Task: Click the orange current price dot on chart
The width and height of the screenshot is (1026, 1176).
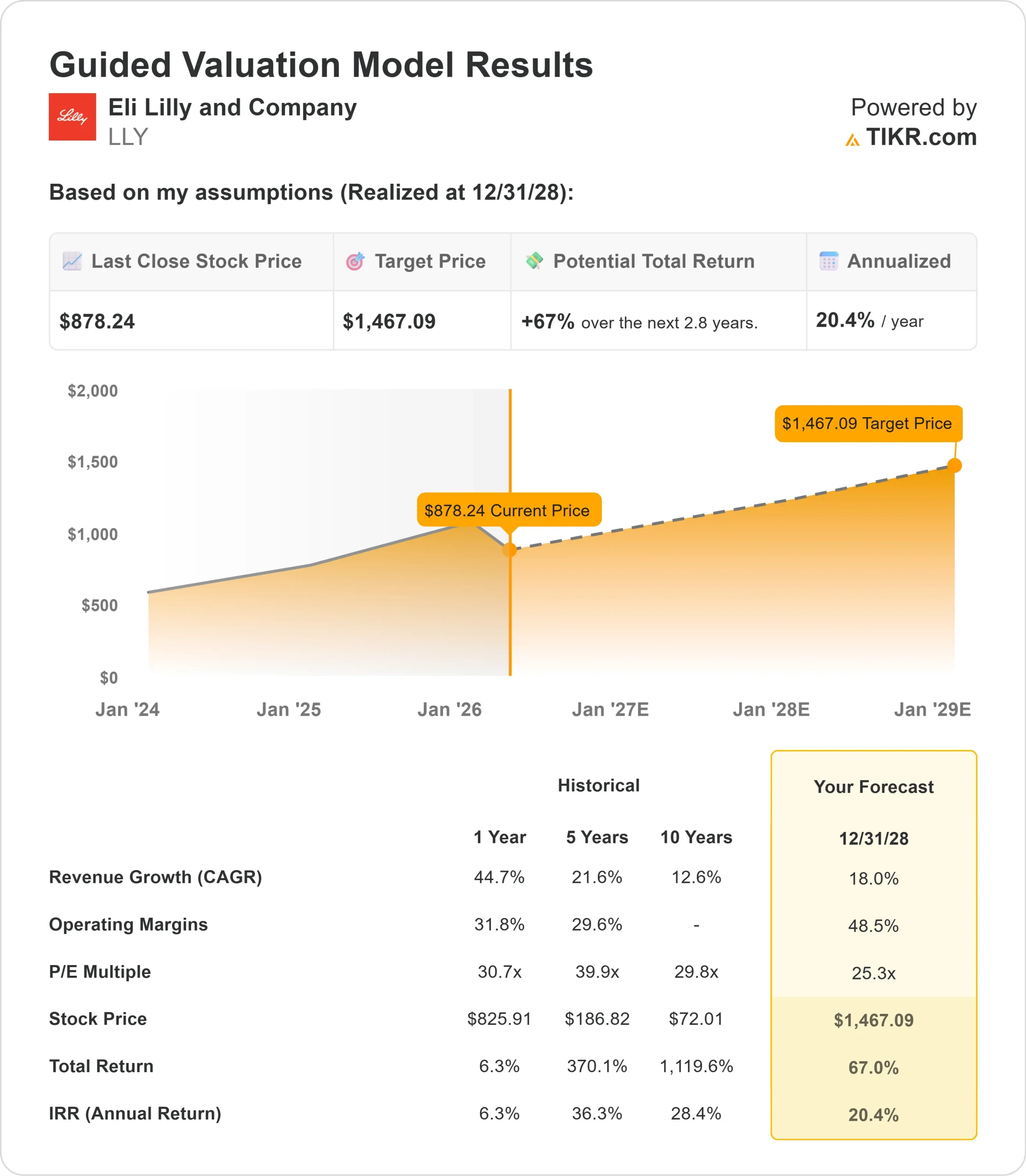Action: point(510,550)
